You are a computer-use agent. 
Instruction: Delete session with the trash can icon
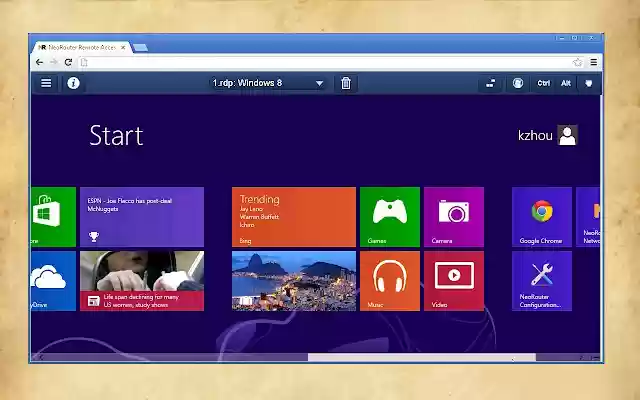346,83
